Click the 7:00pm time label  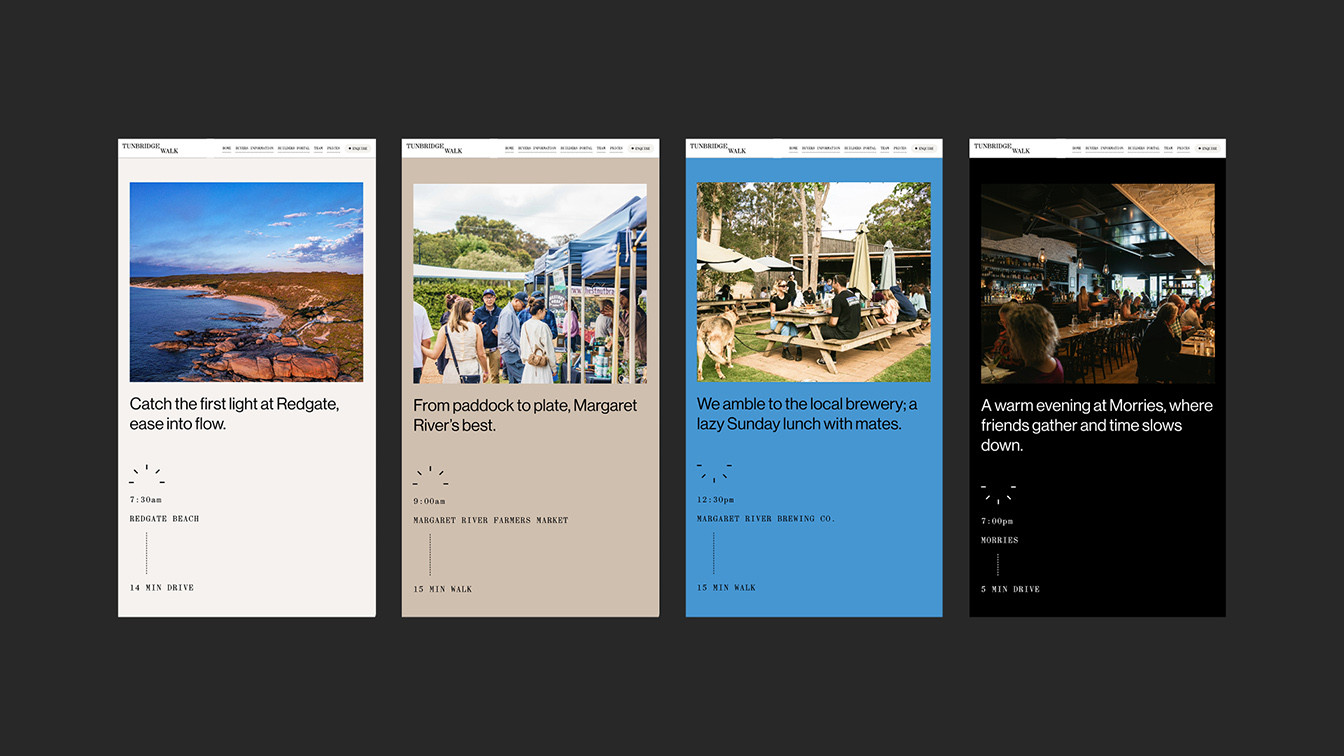[997, 521]
